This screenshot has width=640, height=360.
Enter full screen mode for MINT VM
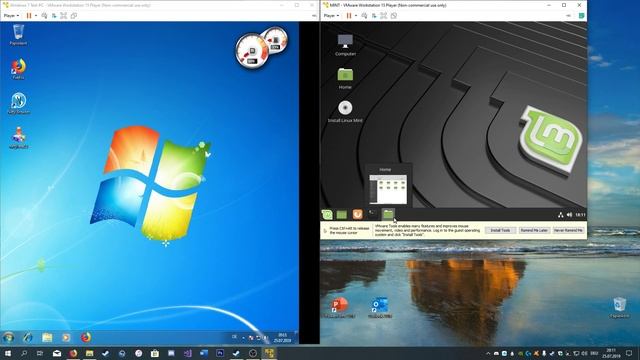pyautogui.click(x=384, y=16)
